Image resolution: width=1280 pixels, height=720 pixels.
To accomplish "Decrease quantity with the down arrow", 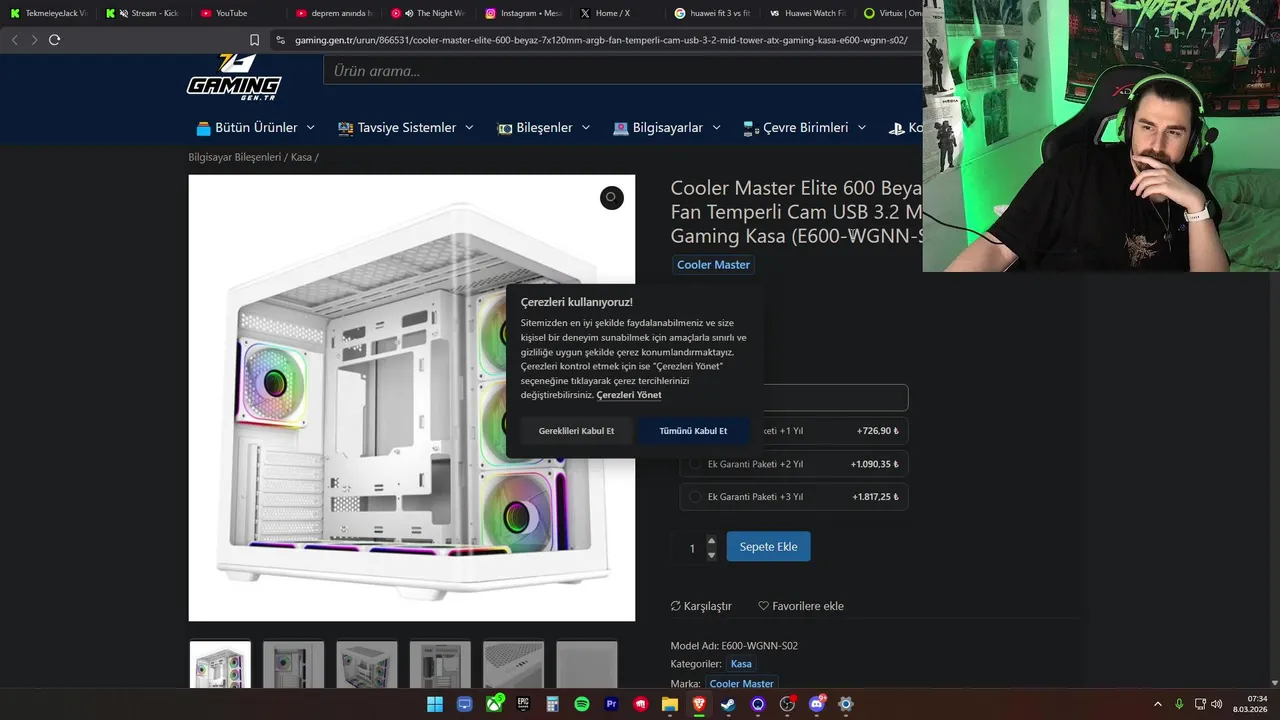I will tap(712, 555).
